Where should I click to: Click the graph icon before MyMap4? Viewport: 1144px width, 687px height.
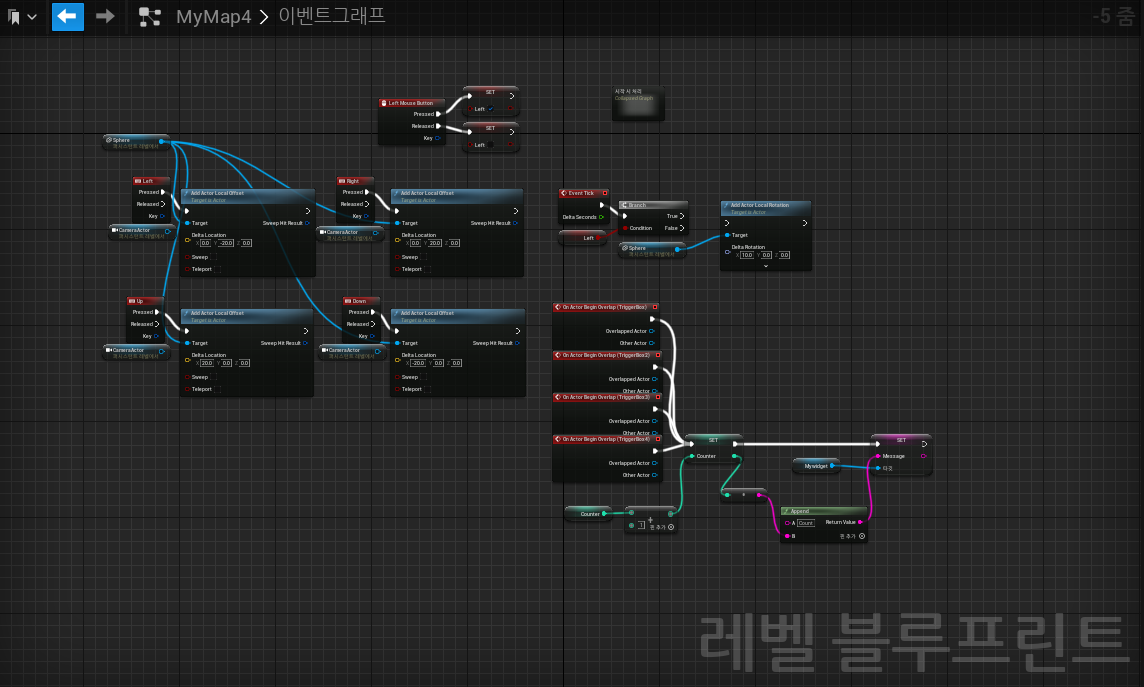pos(150,17)
